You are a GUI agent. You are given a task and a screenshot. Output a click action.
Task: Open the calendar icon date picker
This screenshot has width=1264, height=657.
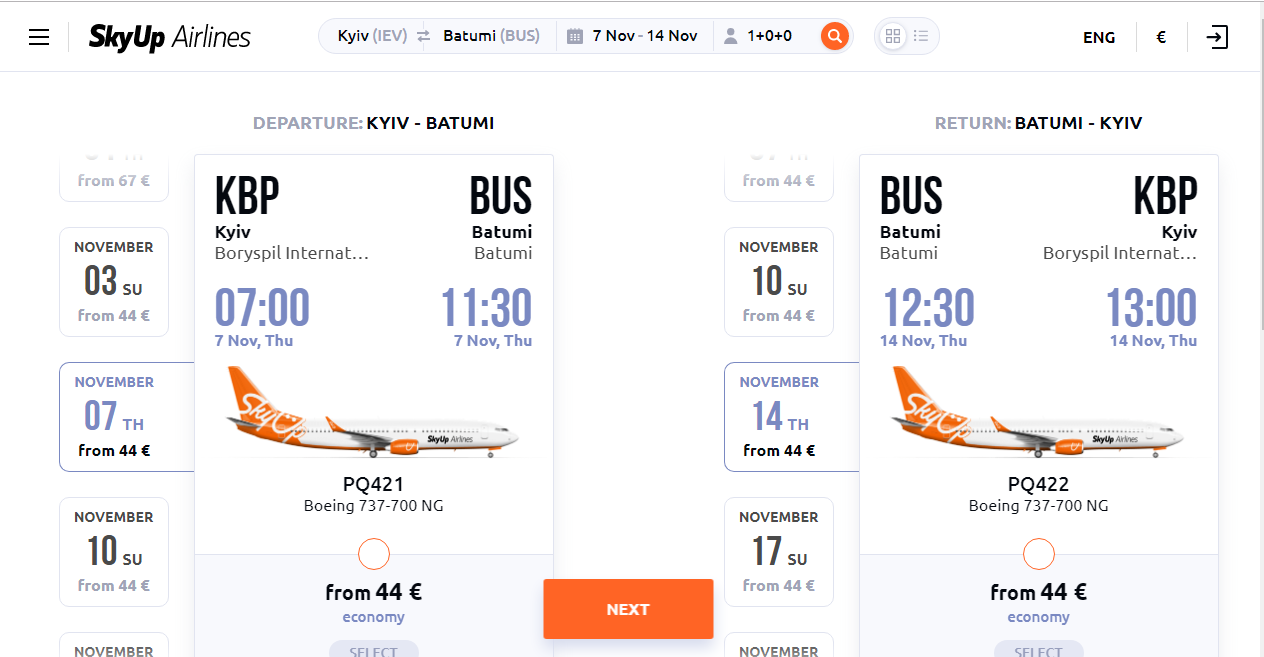pyautogui.click(x=575, y=36)
